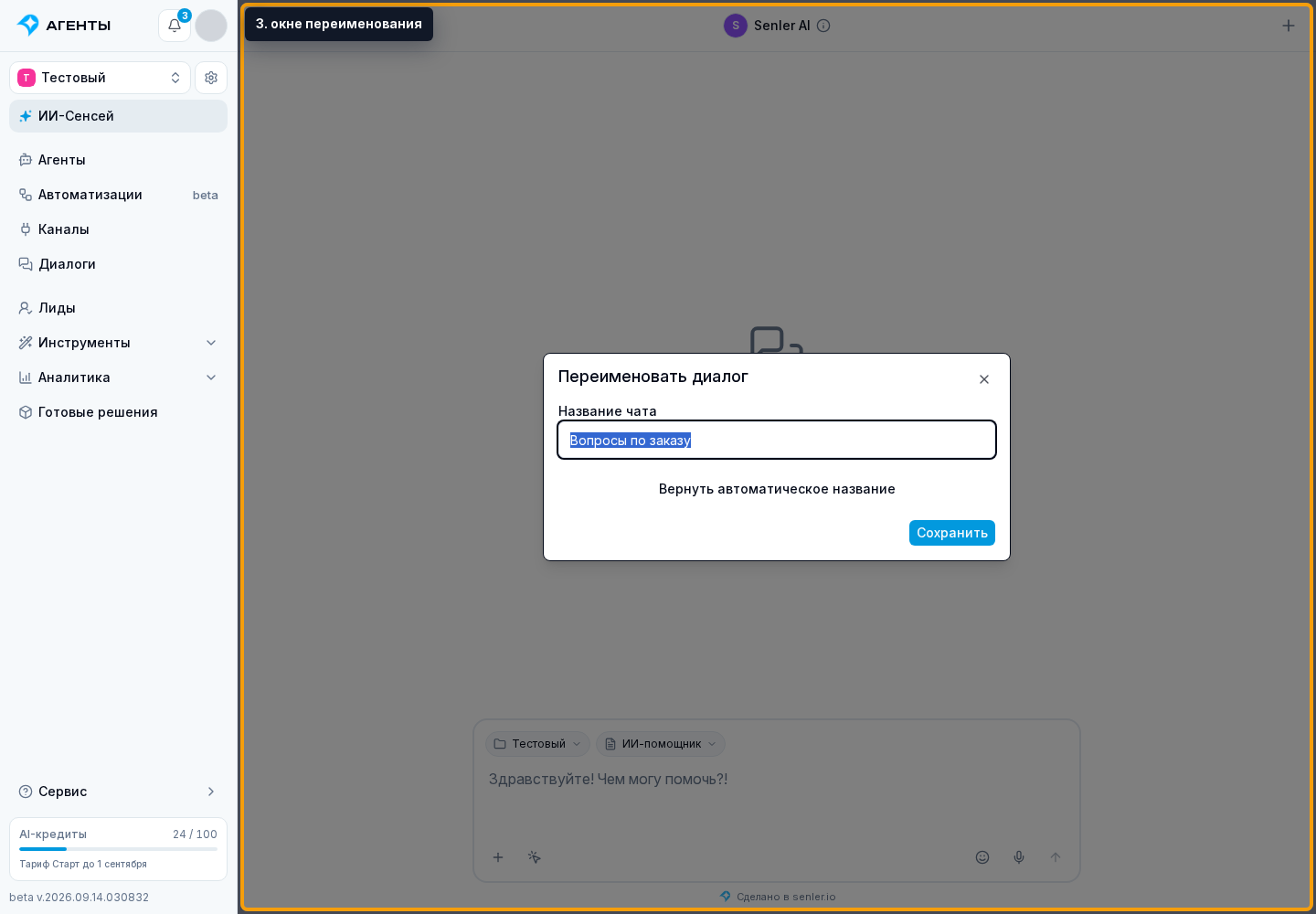Open Автоматизации section
This screenshot has width=1316, height=914.
pyautogui.click(x=118, y=195)
